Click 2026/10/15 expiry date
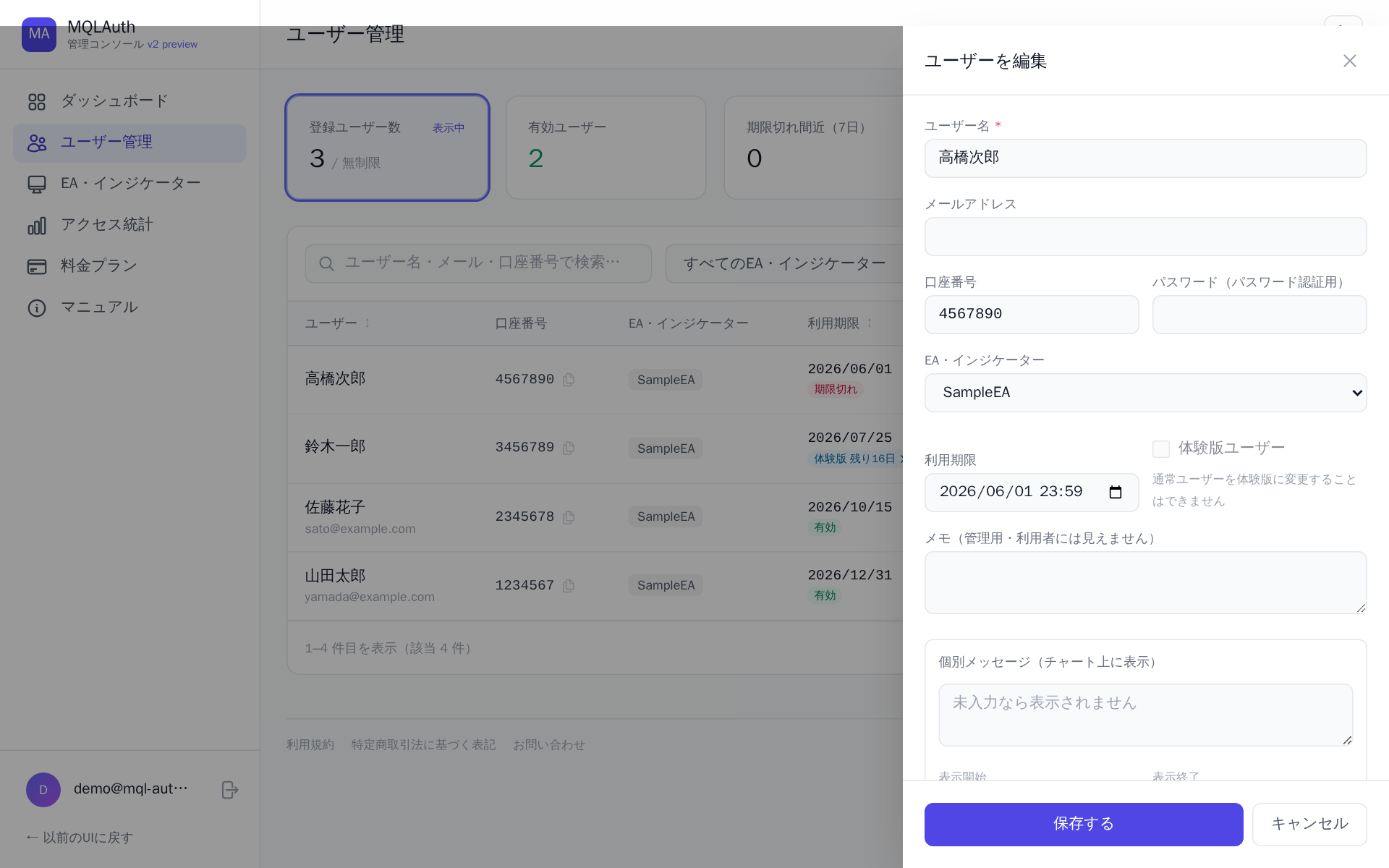The image size is (1389, 868). (850, 507)
